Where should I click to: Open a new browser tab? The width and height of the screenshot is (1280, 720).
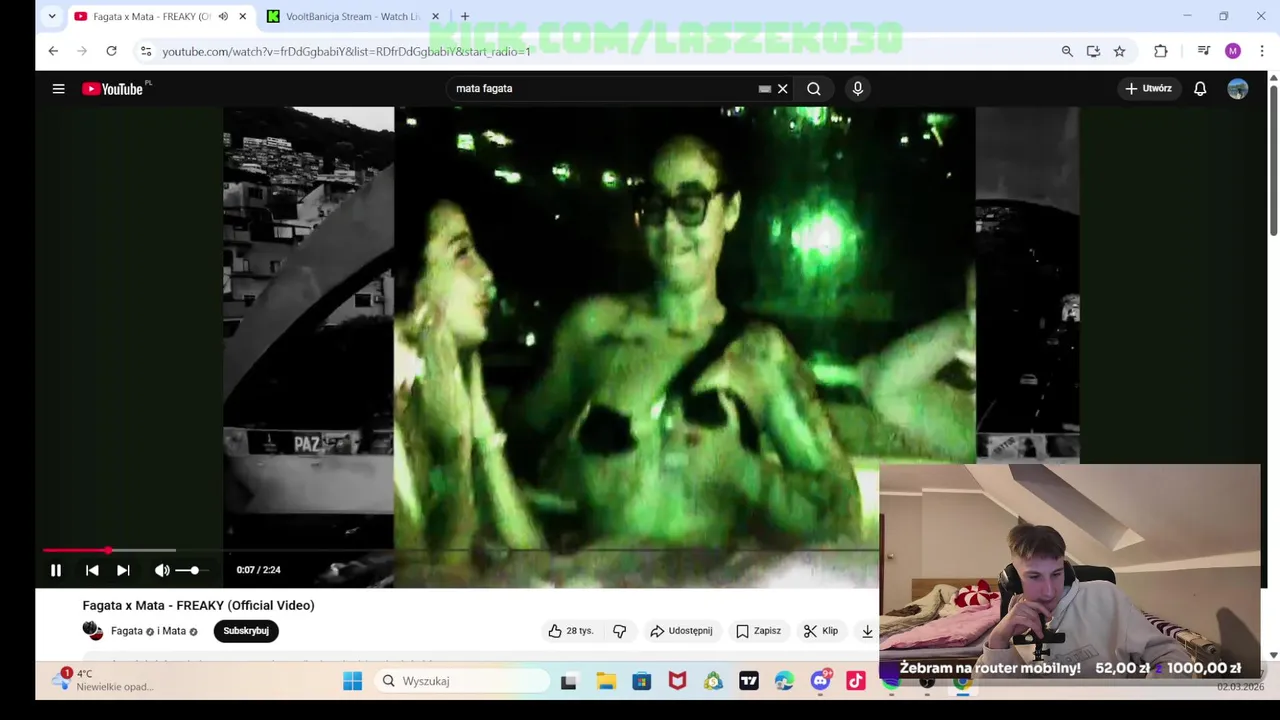pos(465,16)
